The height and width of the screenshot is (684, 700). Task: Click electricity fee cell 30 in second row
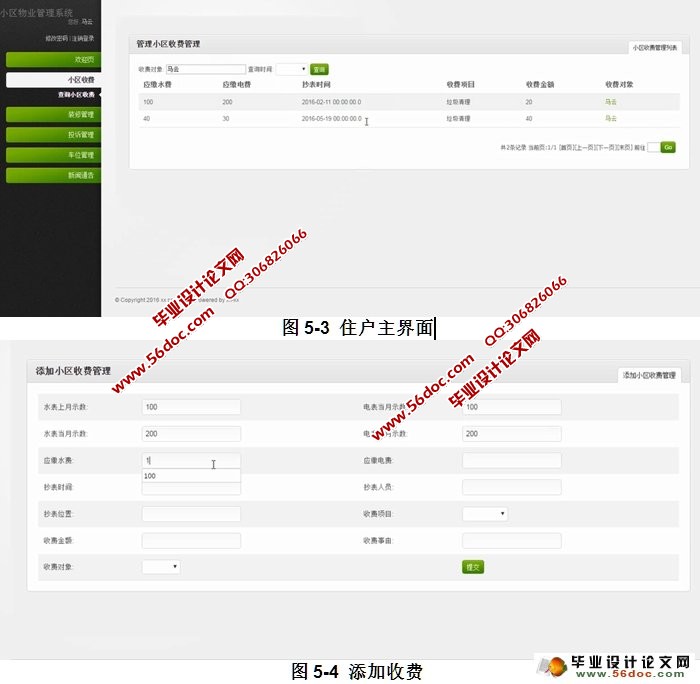pos(226,118)
